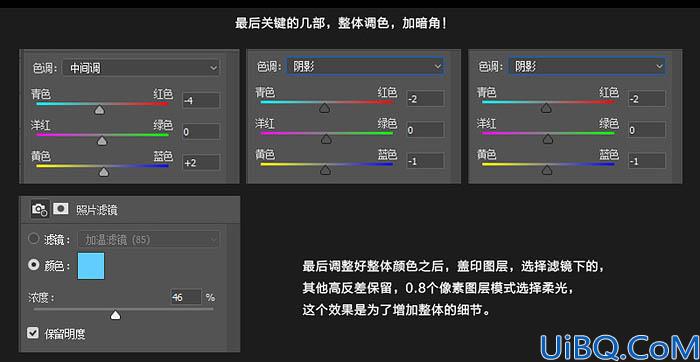Click the 洋红-绿色 slider handle in the rightmost 阴影 panel
The height and width of the screenshot is (362, 700).
pyautogui.click(x=548, y=139)
